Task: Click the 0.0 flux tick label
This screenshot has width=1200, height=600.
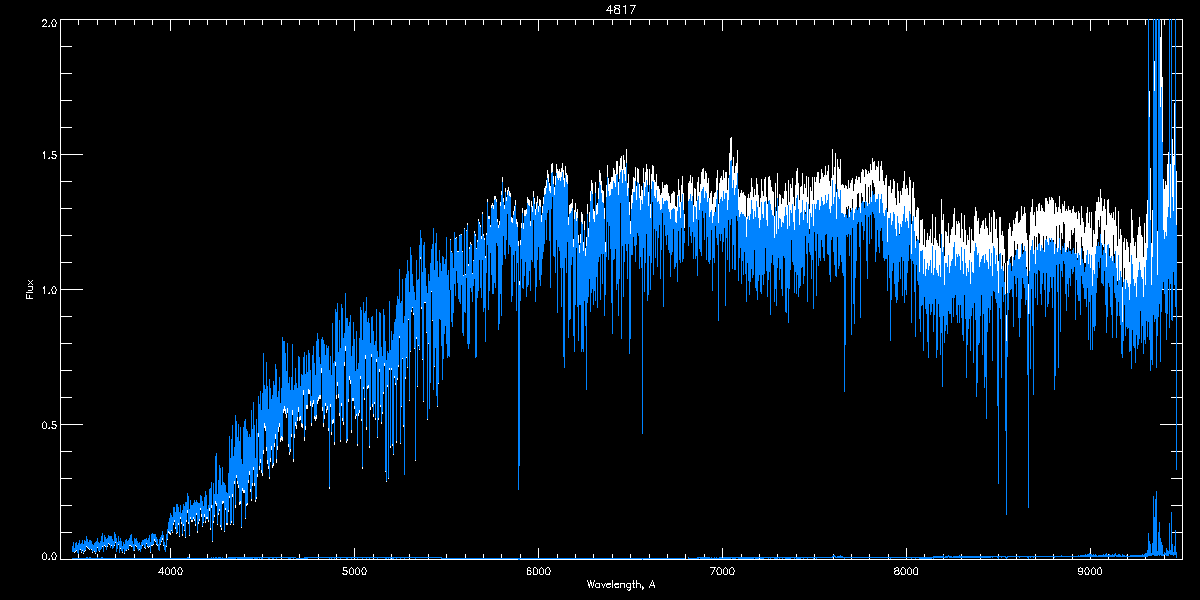Action: tap(48, 556)
